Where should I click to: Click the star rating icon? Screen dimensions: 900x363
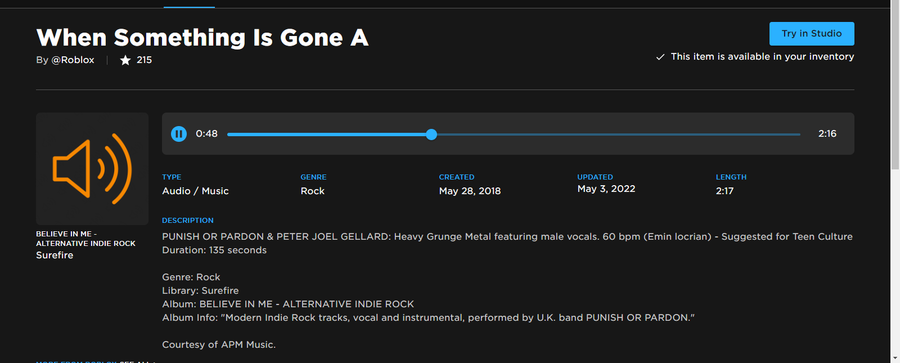[125, 60]
